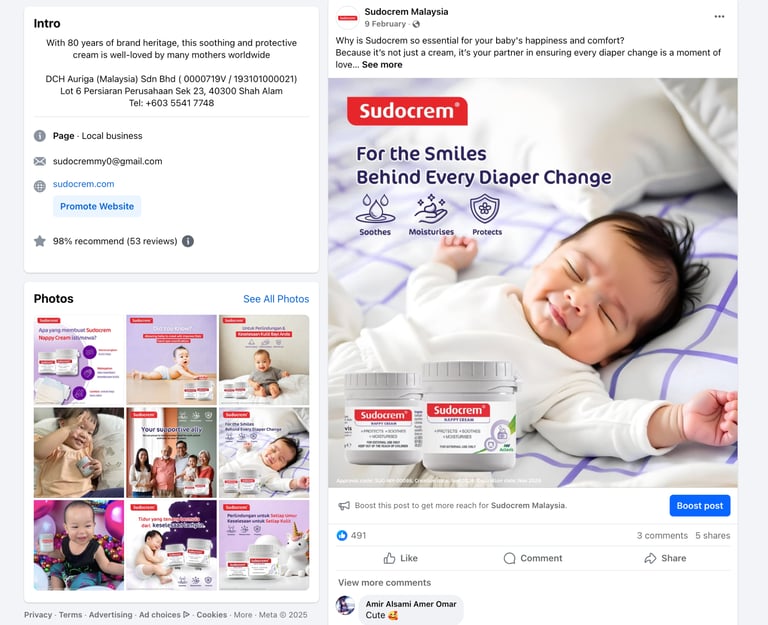Click the globe audience icon next to date
768x625 pixels.
[x=416, y=24]
